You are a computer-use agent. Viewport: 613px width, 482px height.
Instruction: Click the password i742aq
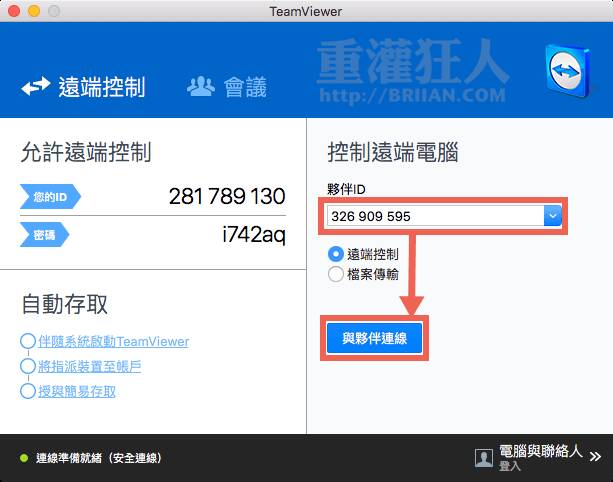click(x=254, y=235)
